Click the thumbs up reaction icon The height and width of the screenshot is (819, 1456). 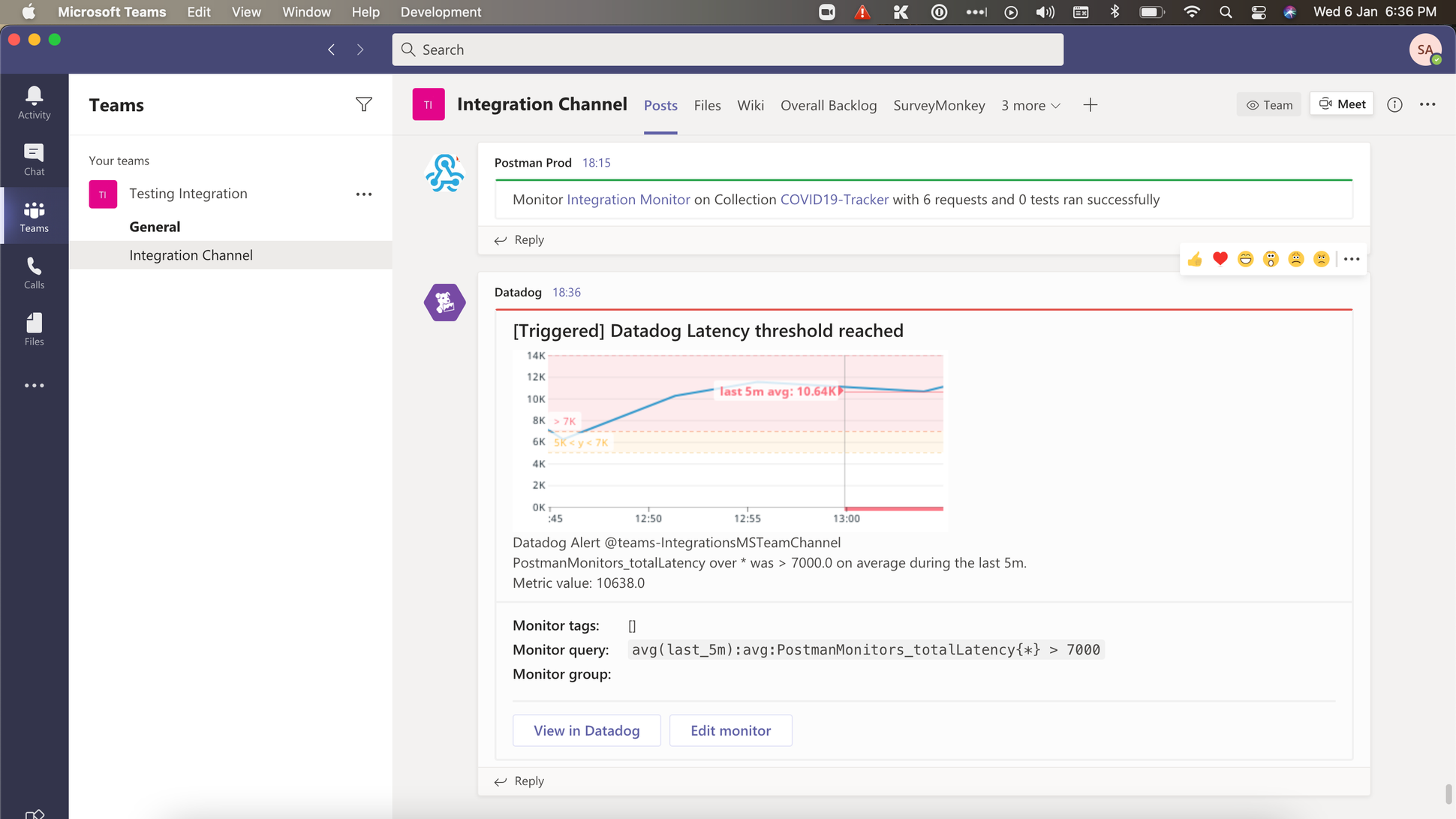[x=1195, y=259]
